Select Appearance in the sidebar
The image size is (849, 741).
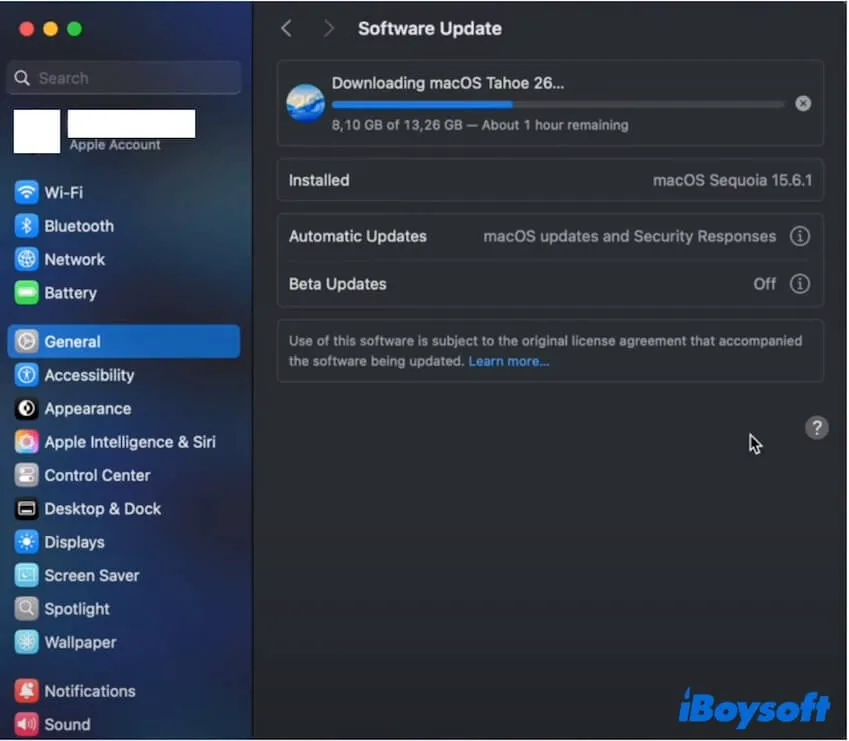point(87,409)
